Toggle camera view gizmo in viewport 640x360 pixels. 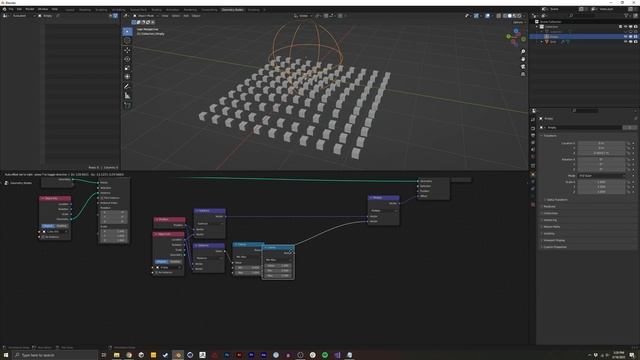[523, 67]
